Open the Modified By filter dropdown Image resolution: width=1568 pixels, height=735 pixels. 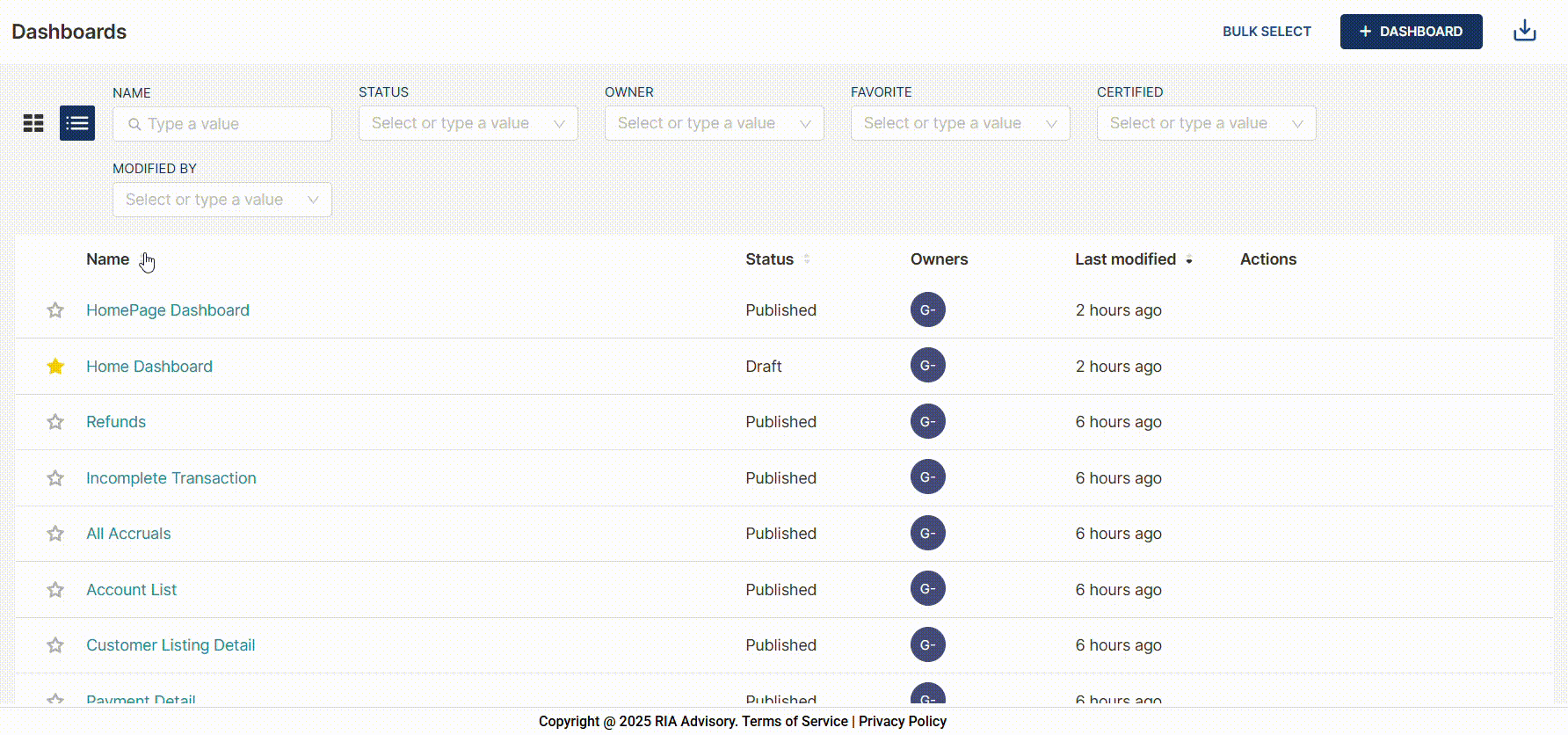click(x=221, y=200)
